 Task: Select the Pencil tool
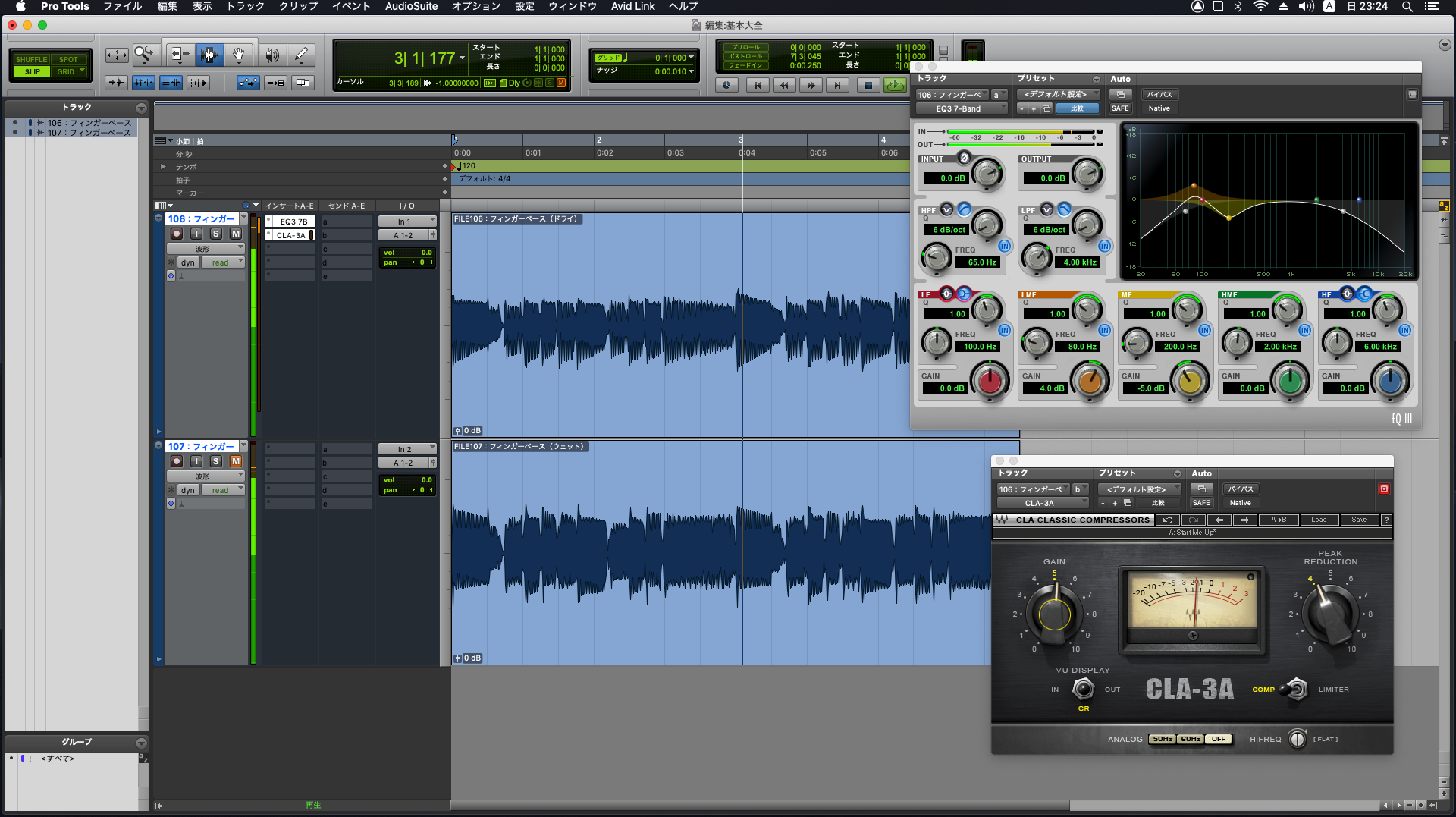(x=301, y=55)
